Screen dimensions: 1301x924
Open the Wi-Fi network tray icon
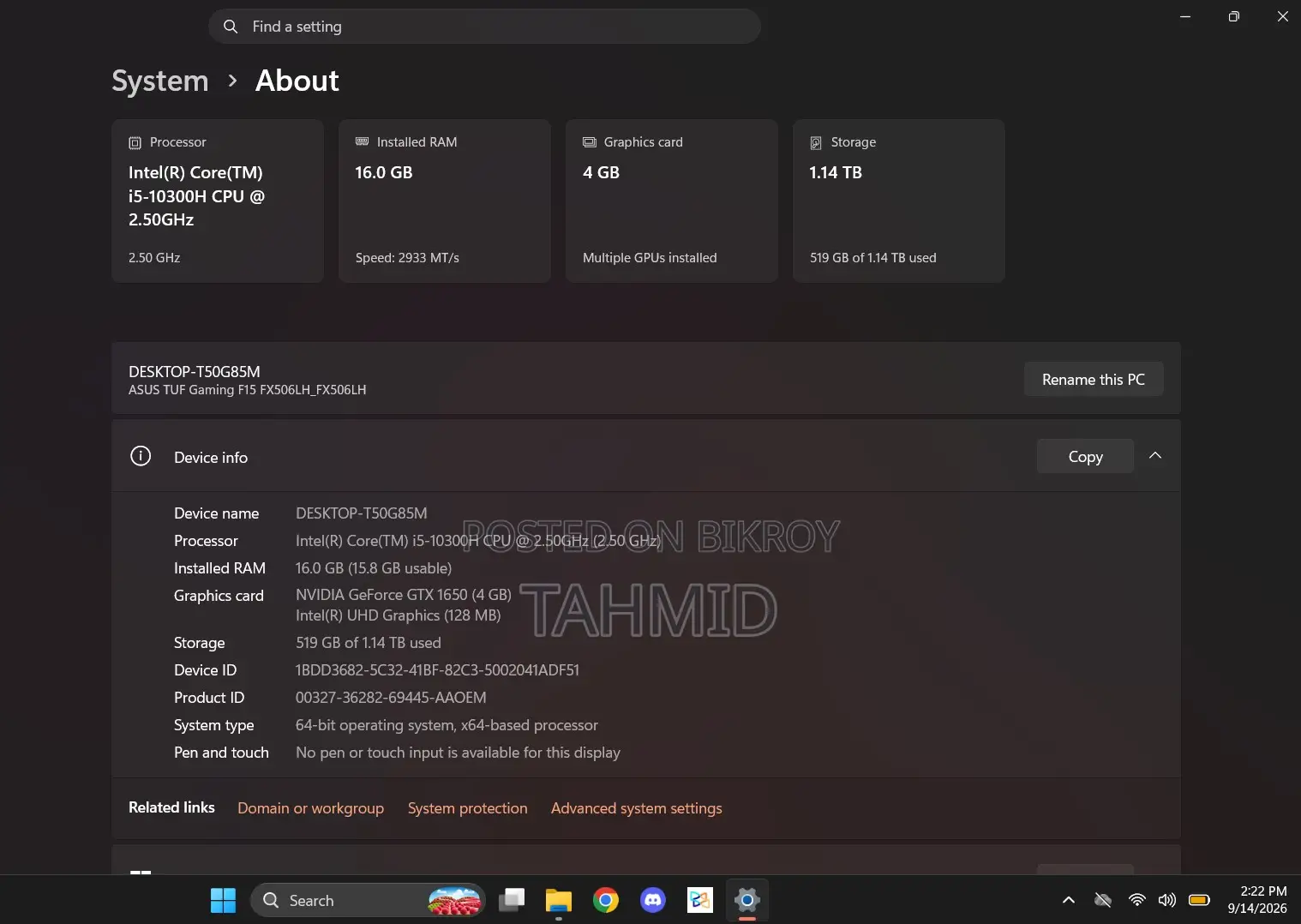1137,900
